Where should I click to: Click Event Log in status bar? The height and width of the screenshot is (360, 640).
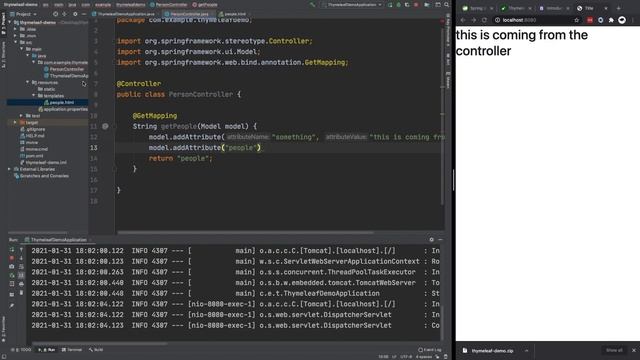[x=430, y=350]
